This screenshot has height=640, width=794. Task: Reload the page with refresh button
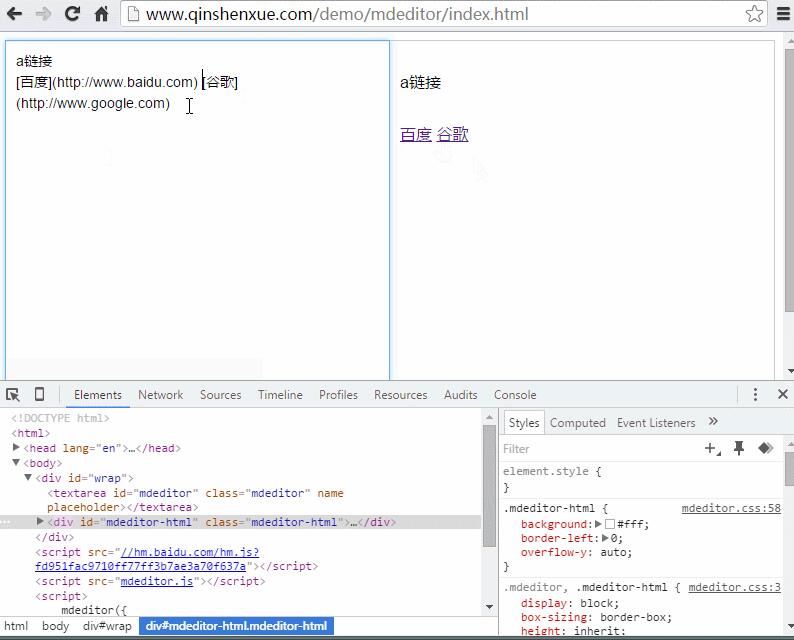[72, 14]
